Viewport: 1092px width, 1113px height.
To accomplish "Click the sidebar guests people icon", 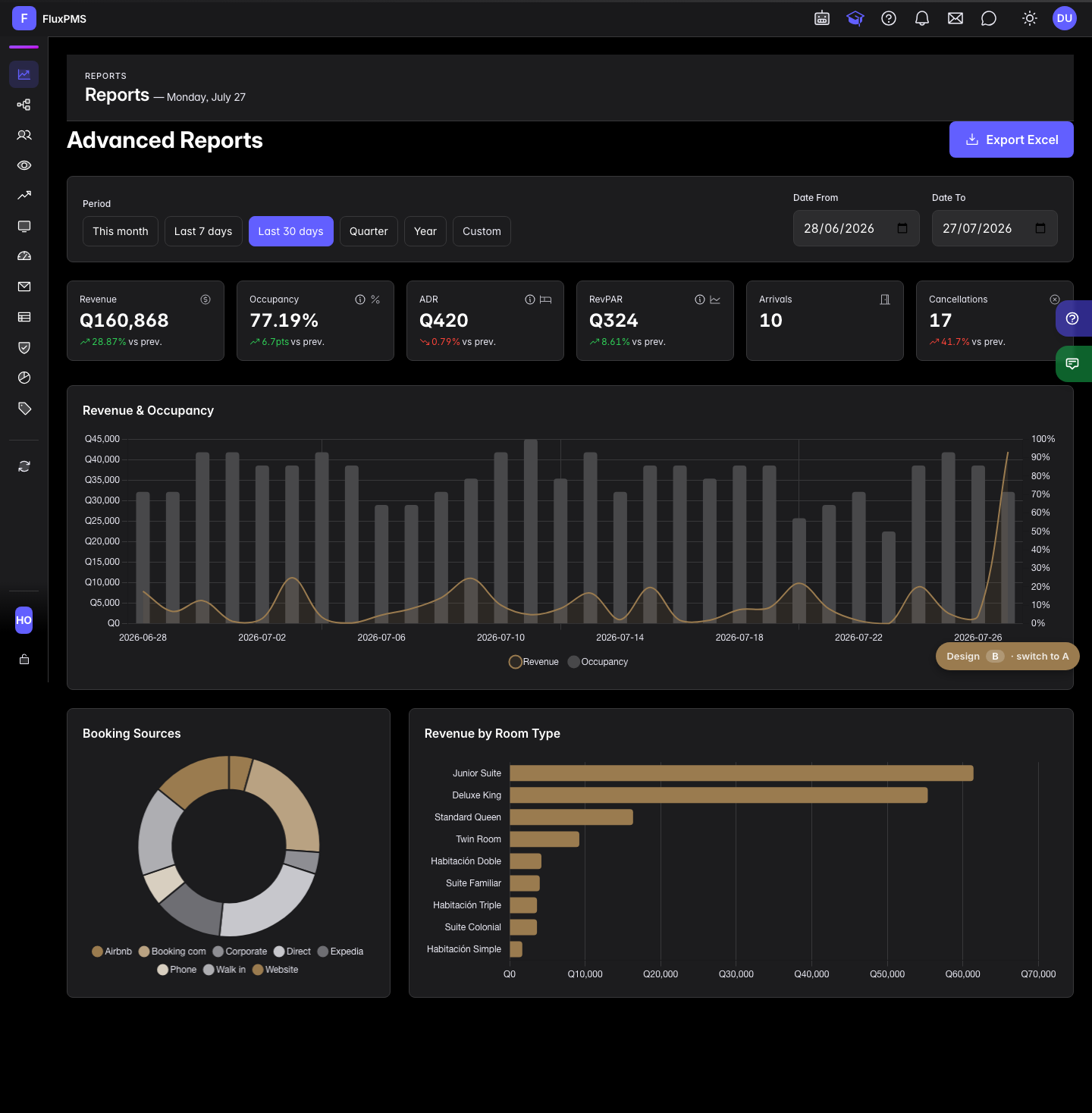I will pyautogui.click(x=24, y=135).
